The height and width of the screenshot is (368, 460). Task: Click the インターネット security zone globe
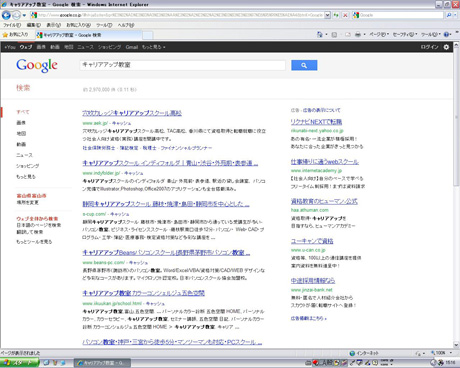pos(352,353)
